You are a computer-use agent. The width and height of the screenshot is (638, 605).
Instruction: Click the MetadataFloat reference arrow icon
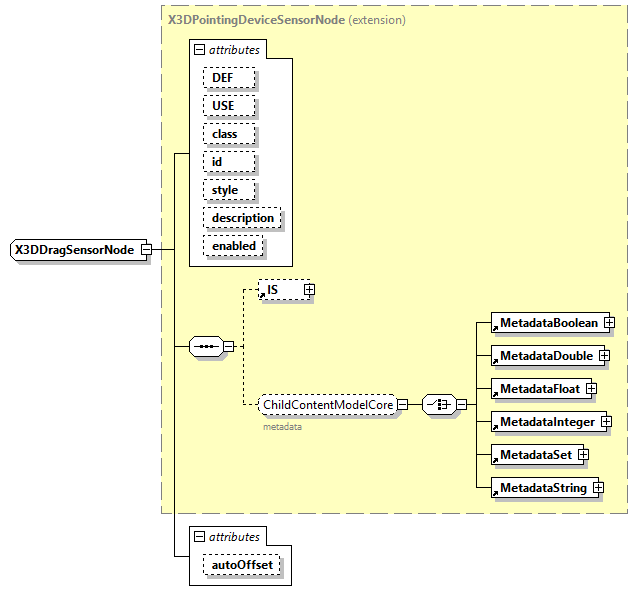pos(495,394)
